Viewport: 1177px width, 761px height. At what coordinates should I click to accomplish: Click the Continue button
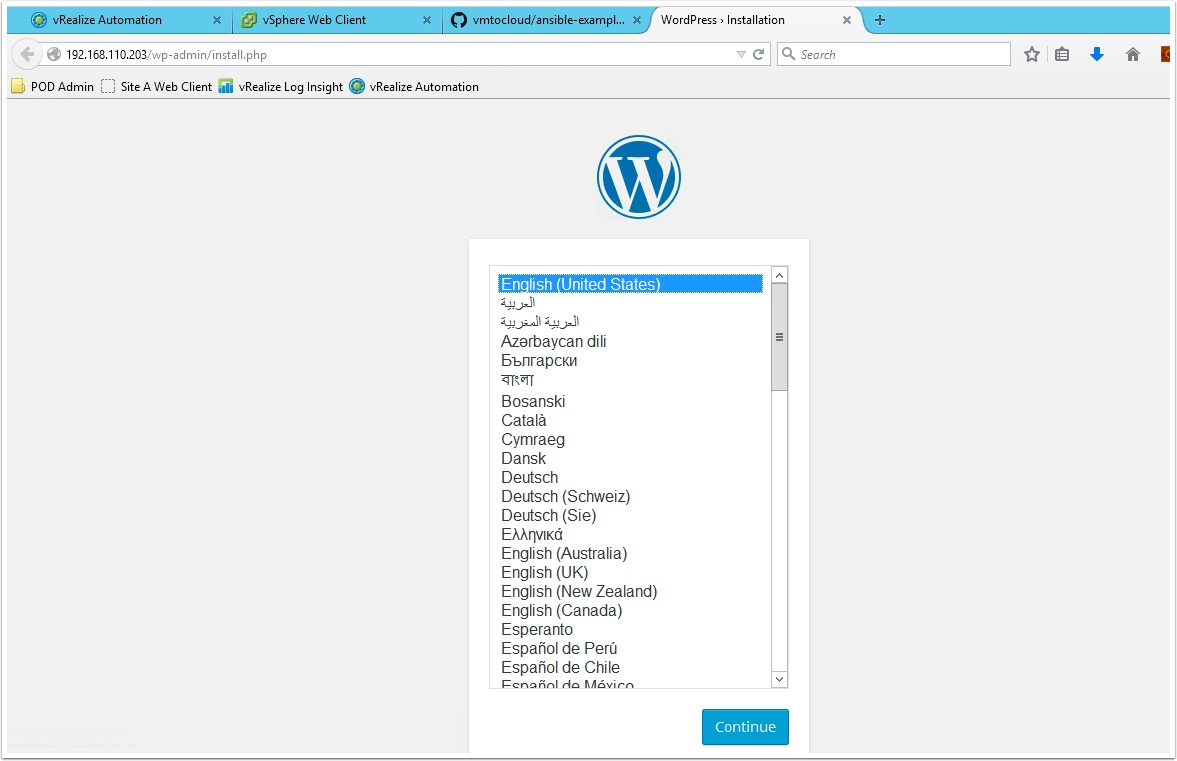745,726
